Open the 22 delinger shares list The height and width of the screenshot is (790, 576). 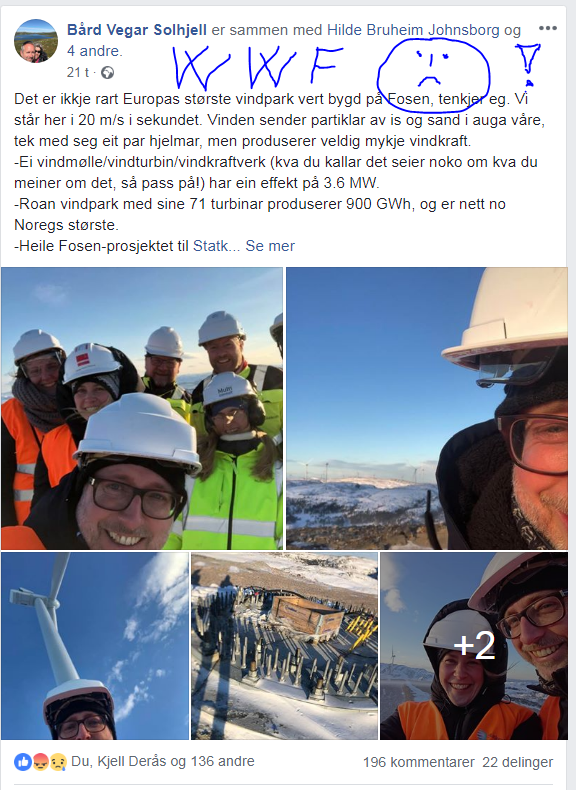click(x=518, y=762)
